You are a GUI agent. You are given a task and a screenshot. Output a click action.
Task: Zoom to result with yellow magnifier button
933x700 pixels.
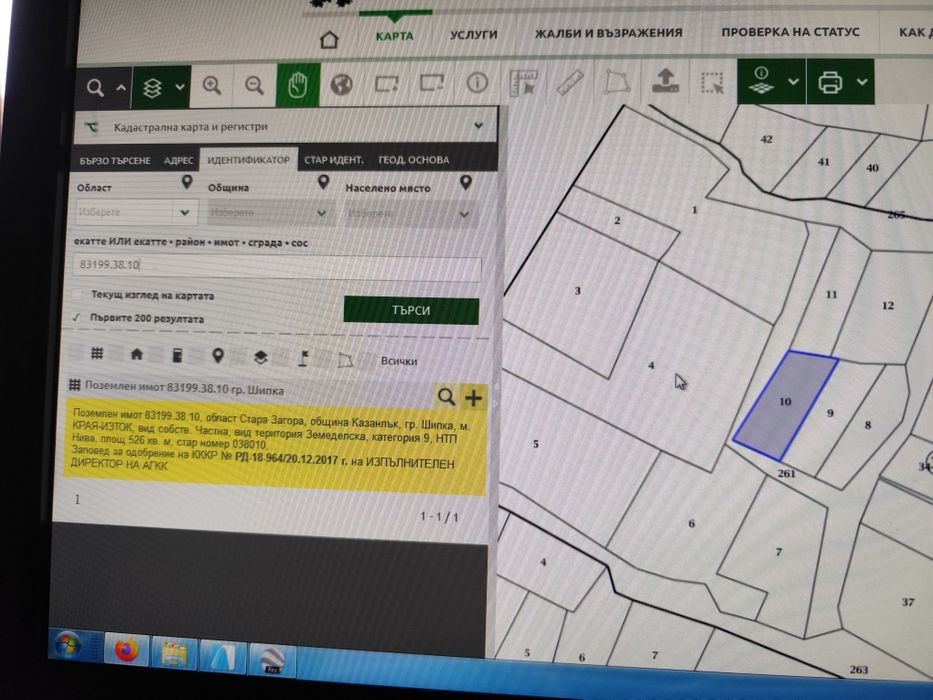(446, 396)
